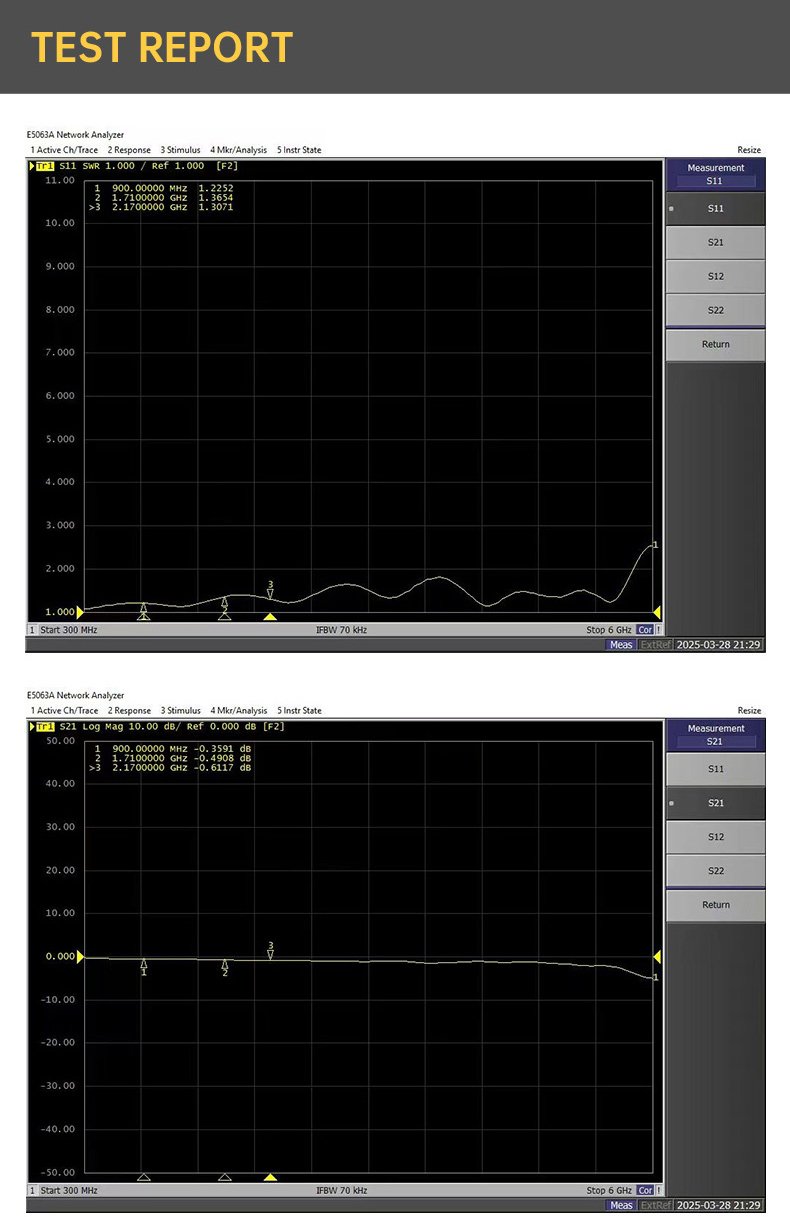Select the S22 softkey in the Log Mag window
Image resolution: width=790 pixels, height=1217 pixels.
point(715,871)
